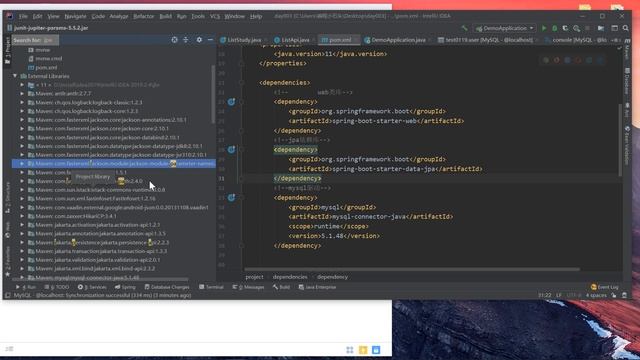The width and height of the screenshot is (640, 360).
Task: Open the Build tool window button
Action: pos(281,287)
